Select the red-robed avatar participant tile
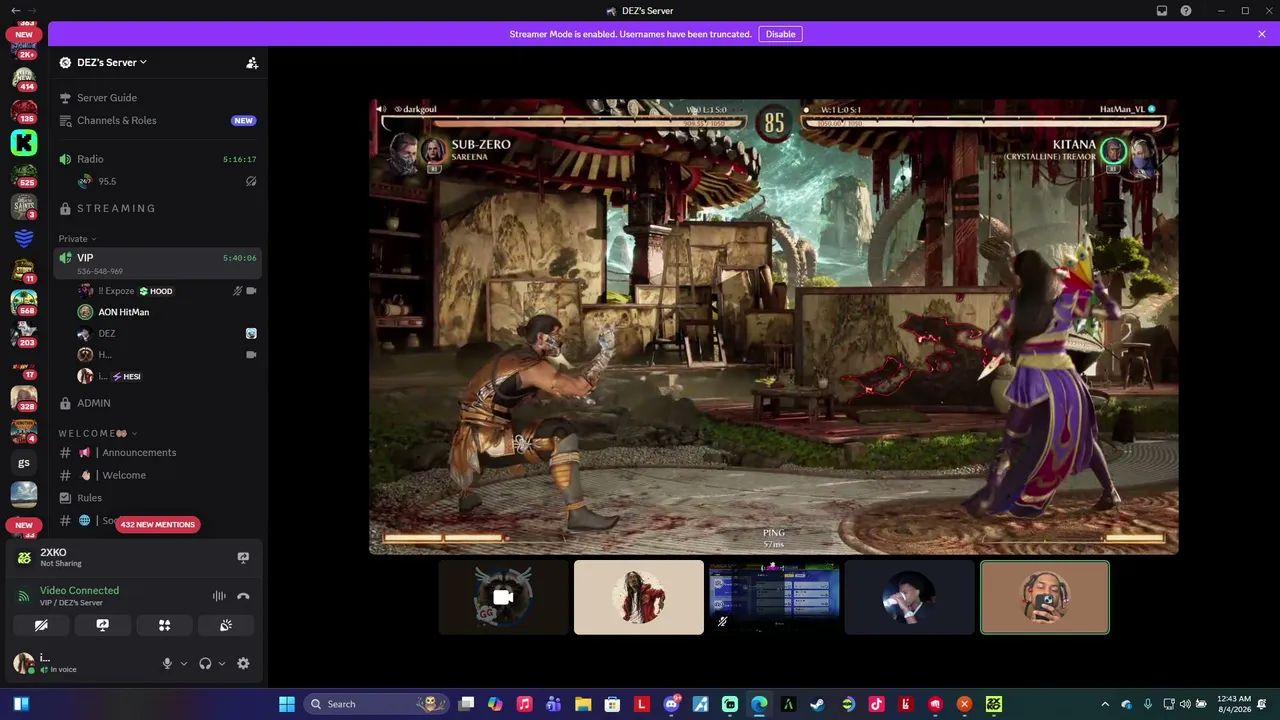Image resolution: width=1280 pixels, height=720 pixels. point(639,597)
